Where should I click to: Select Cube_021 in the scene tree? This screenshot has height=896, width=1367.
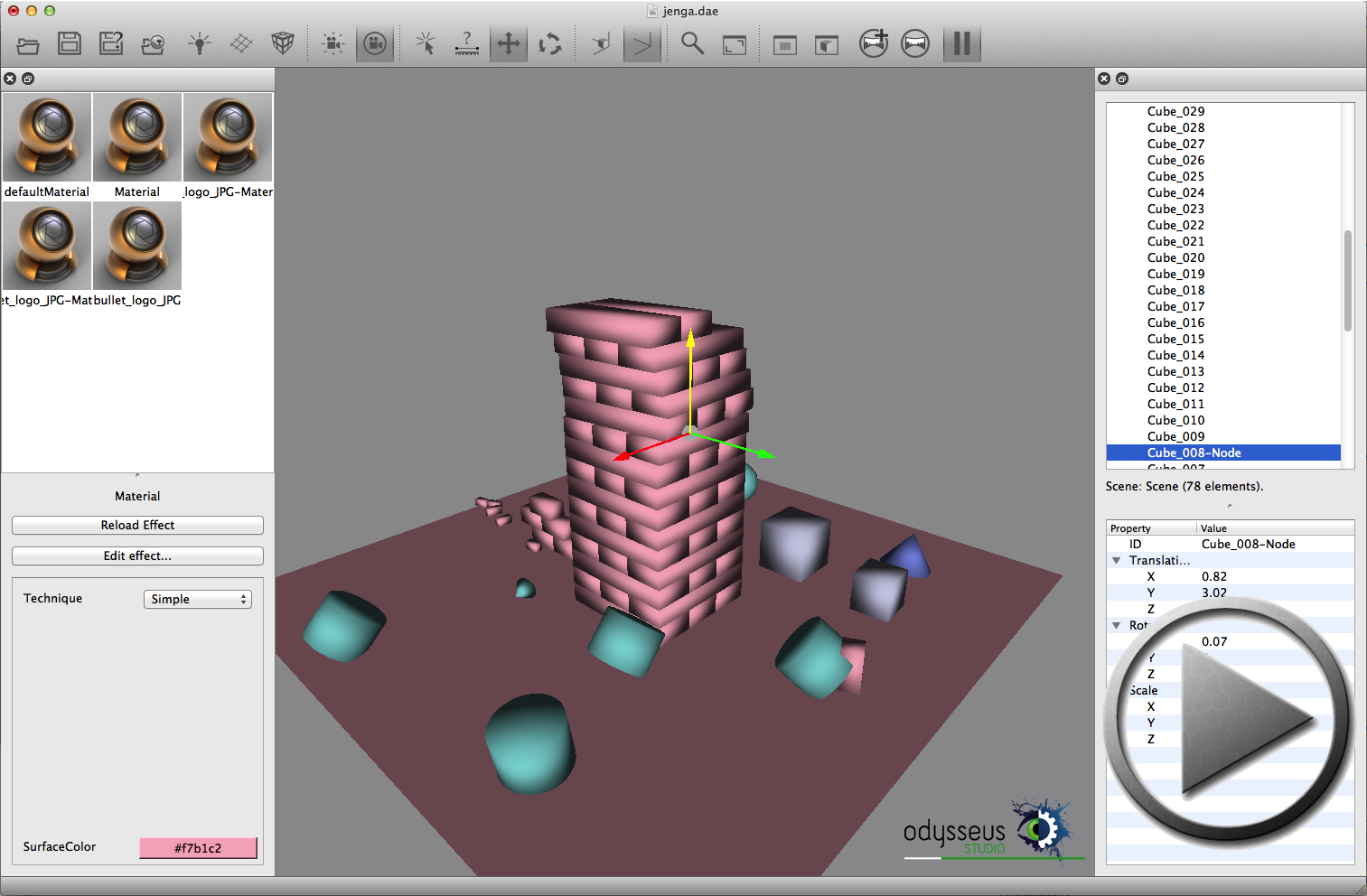pyautogui.click(x=1175, y=242)
